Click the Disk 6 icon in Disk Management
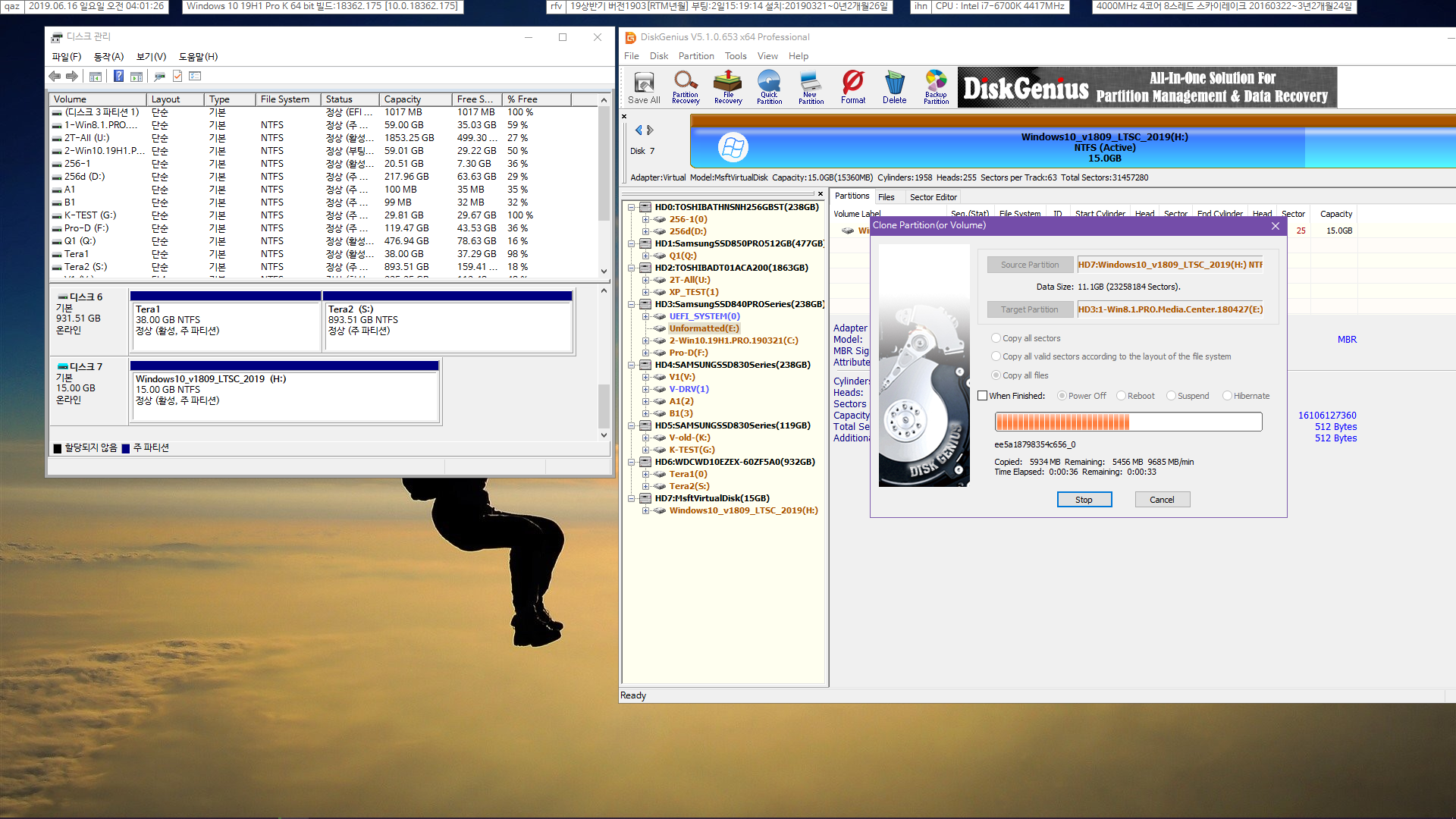This screenshot has height=819, width=1456. pos(64,297)
